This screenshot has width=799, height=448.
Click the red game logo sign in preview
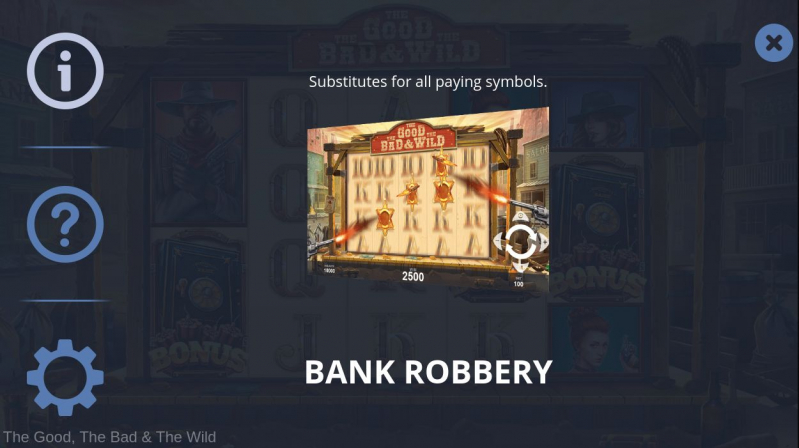click(413, 138)
